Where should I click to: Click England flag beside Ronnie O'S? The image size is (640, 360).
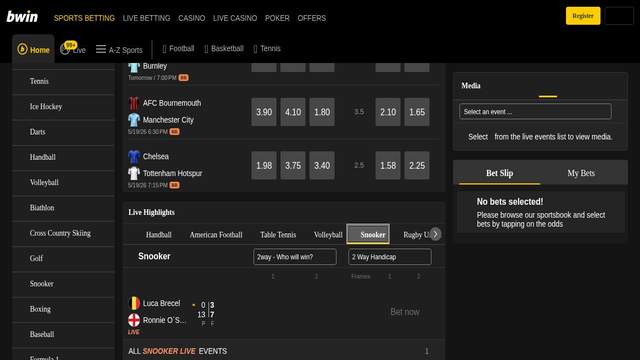coord(134,320)
